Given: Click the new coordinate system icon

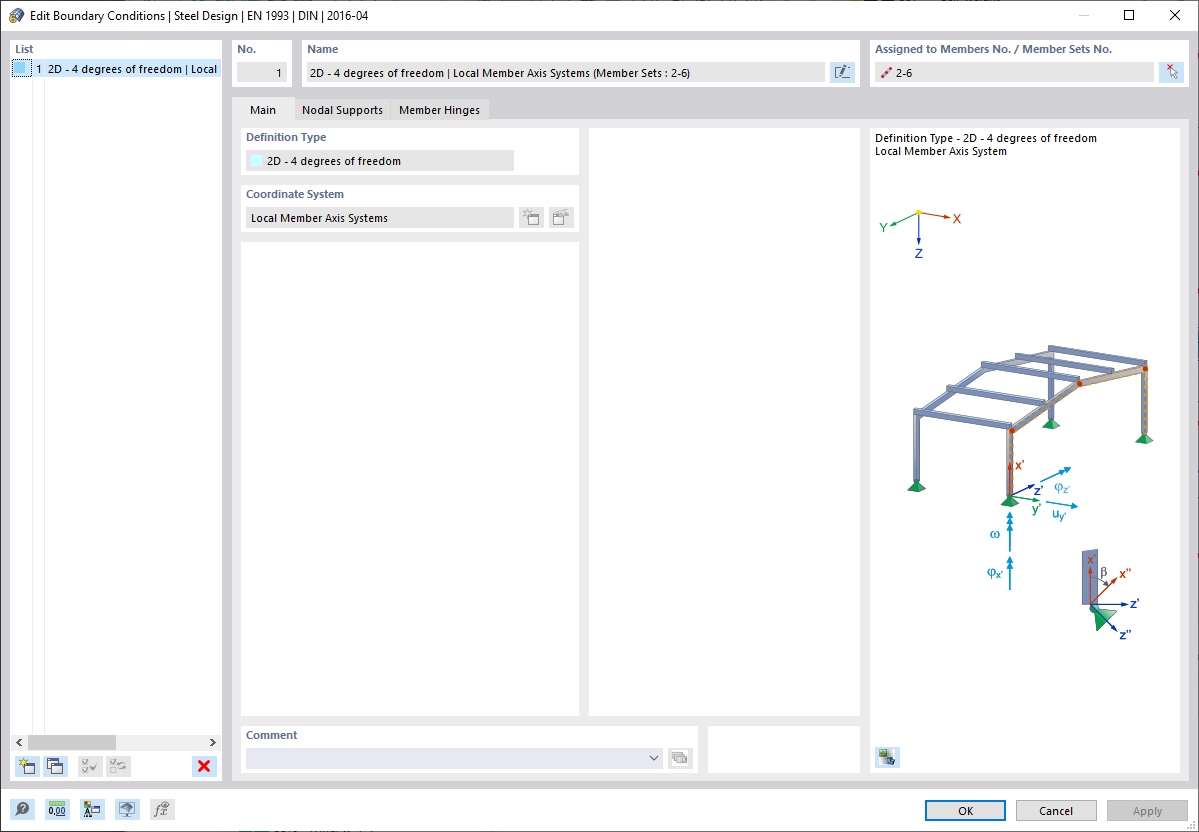Looking at the screenshot, I should click(531, 218).
